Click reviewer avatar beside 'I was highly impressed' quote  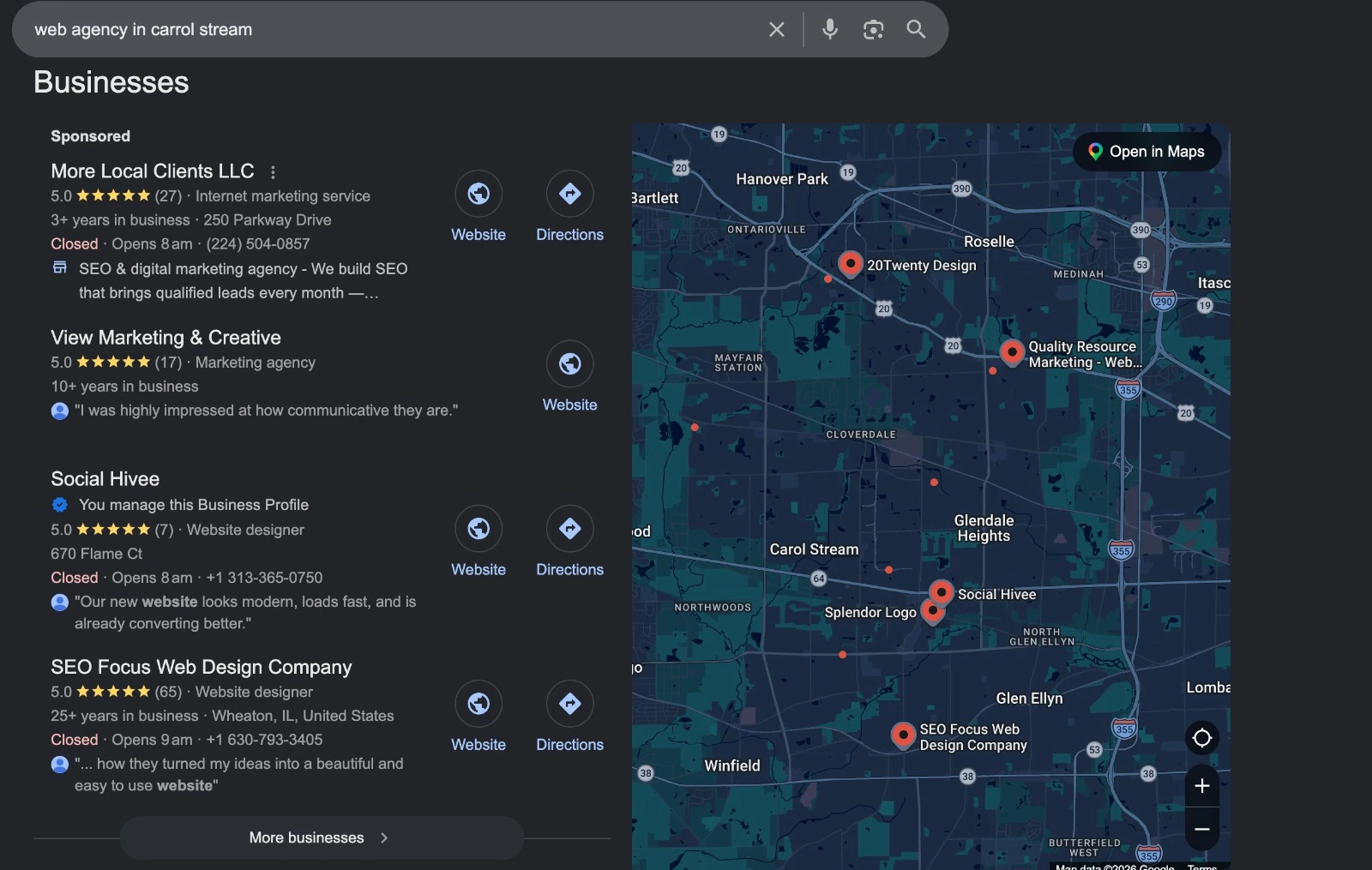(60, 411)
